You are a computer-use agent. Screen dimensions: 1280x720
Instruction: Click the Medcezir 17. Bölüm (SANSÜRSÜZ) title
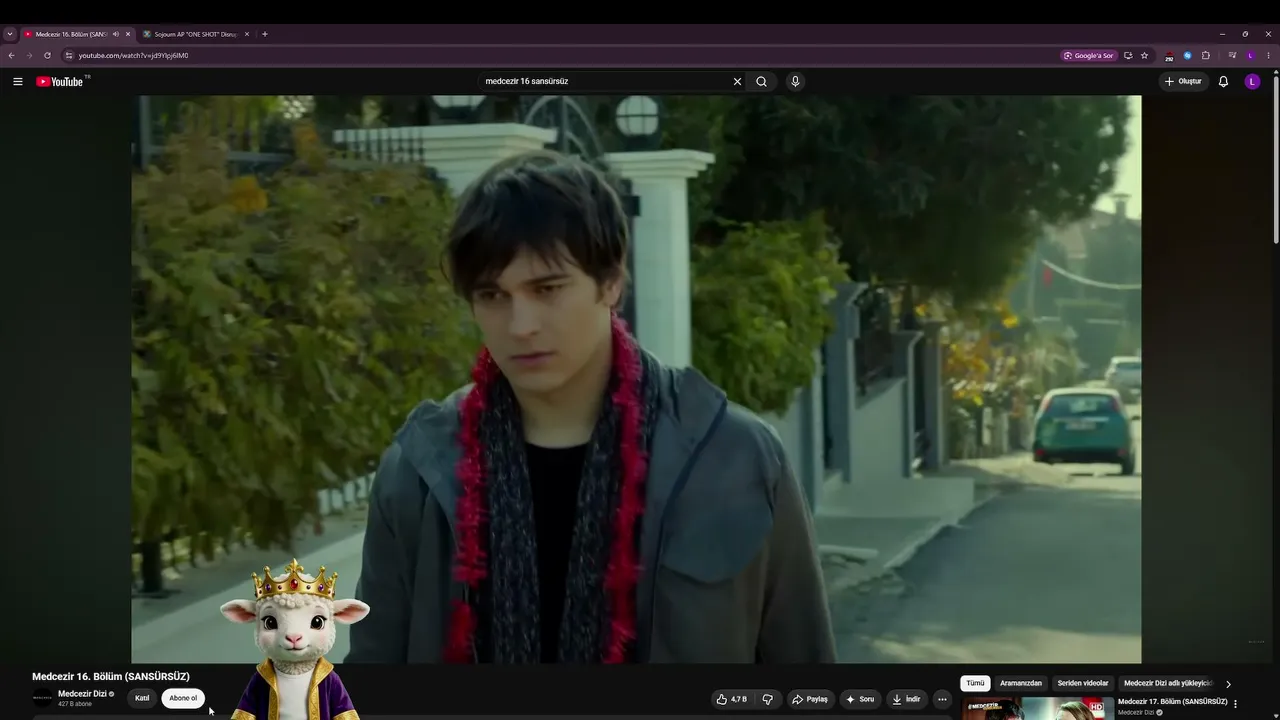tap(1172, 702)
